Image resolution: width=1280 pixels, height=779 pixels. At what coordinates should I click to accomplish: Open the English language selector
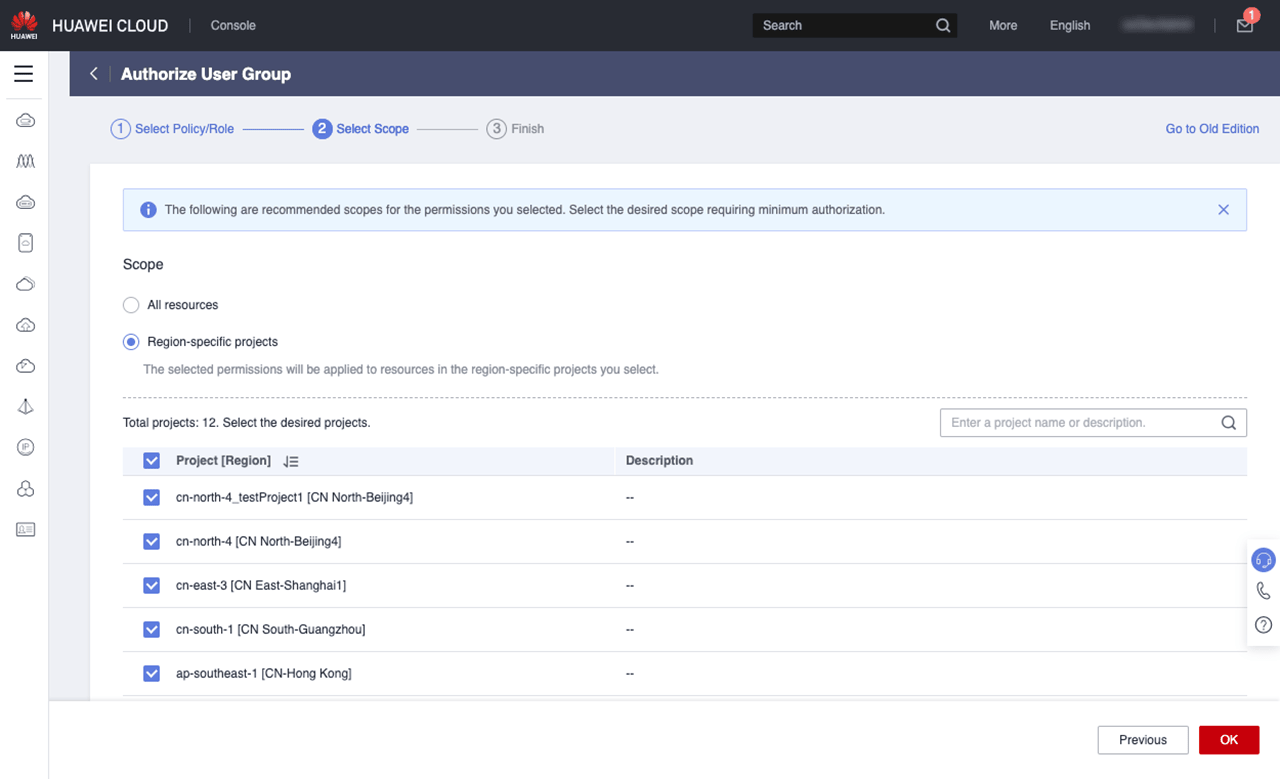[1069, 26]
